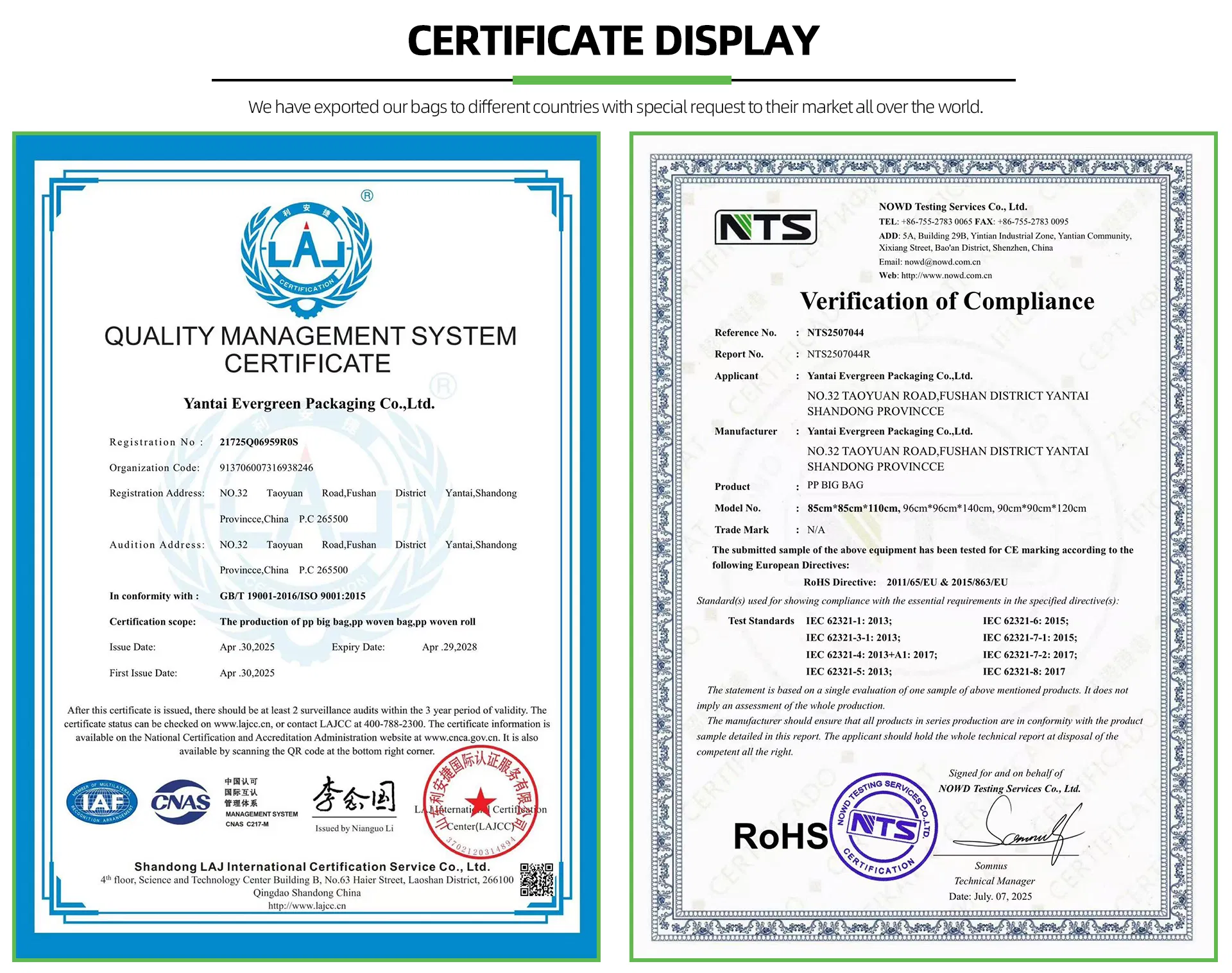Click test standard 'IEC 62321-4: 2013+A1: 2017;'

pos(871,655)
